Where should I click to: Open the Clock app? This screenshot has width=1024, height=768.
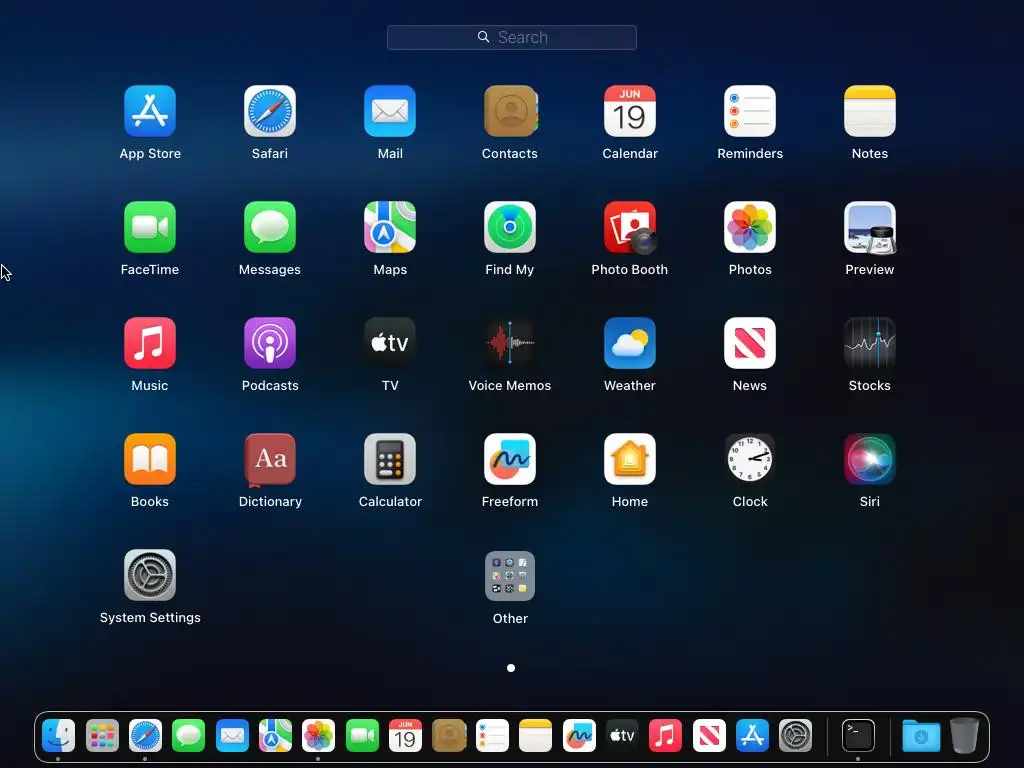(750, 459)
